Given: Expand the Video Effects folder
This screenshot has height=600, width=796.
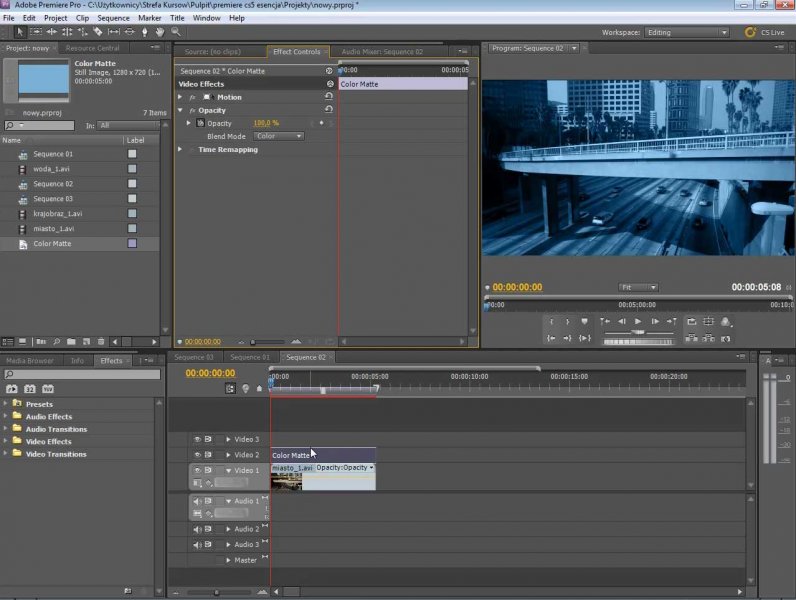Looking at the screenshot, I should tap(6, 442).
